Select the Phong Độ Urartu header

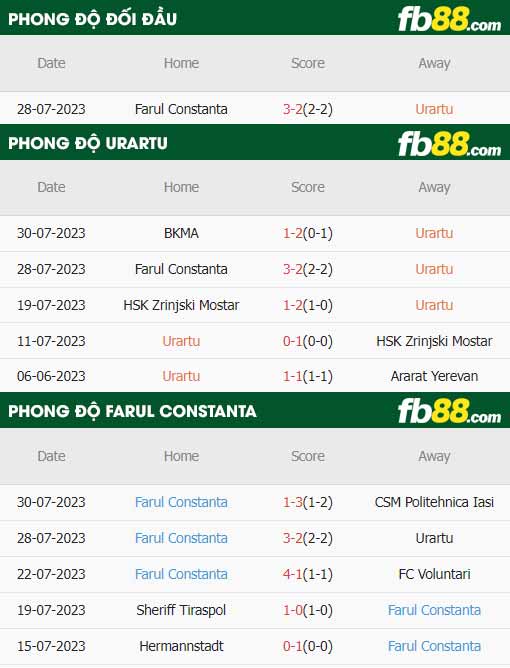[88, 144]
